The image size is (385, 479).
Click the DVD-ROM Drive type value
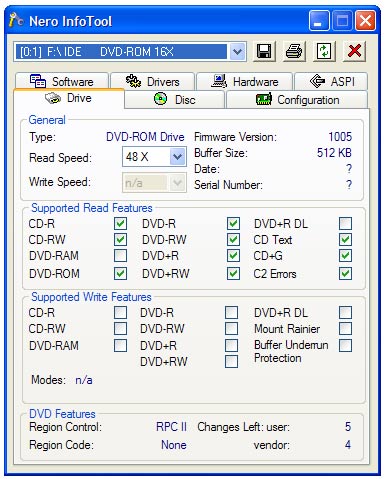click(x=145, y=137)
